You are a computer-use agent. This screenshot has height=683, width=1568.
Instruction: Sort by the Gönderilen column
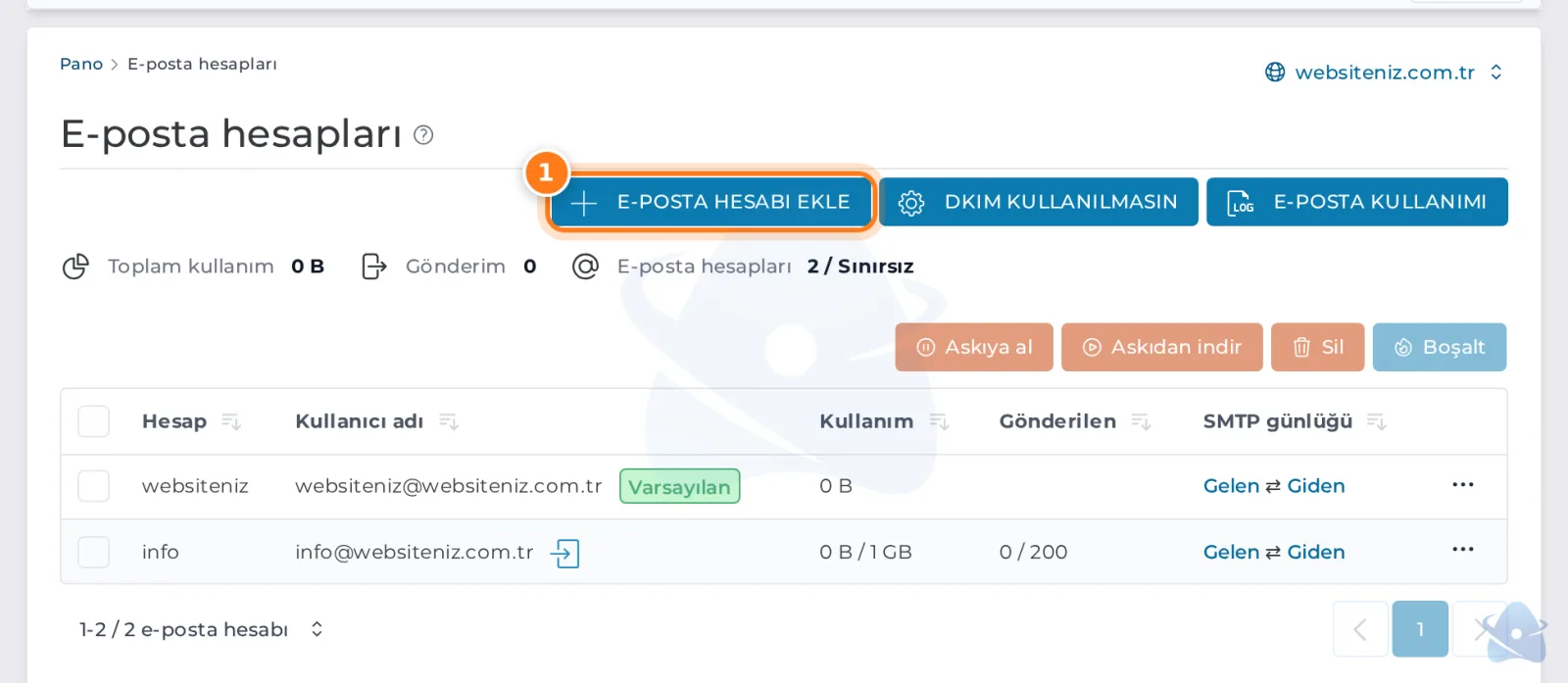[1141, 421]
